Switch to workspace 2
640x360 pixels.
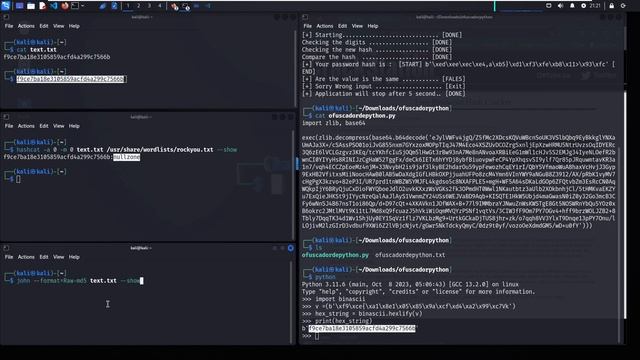138,6
